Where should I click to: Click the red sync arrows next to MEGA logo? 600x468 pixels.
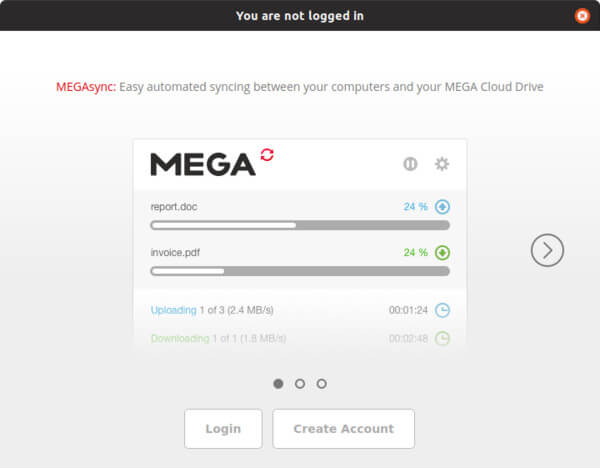267,155
